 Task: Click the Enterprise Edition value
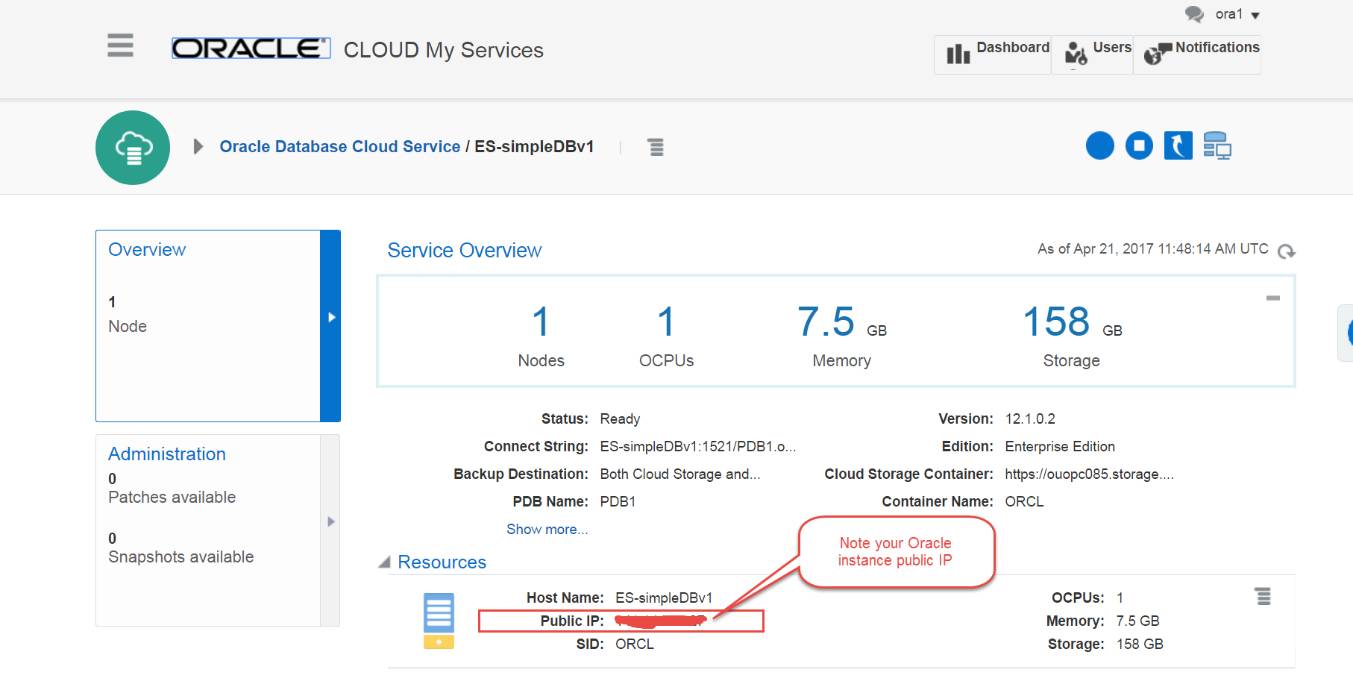click(x=1060, y=446)
